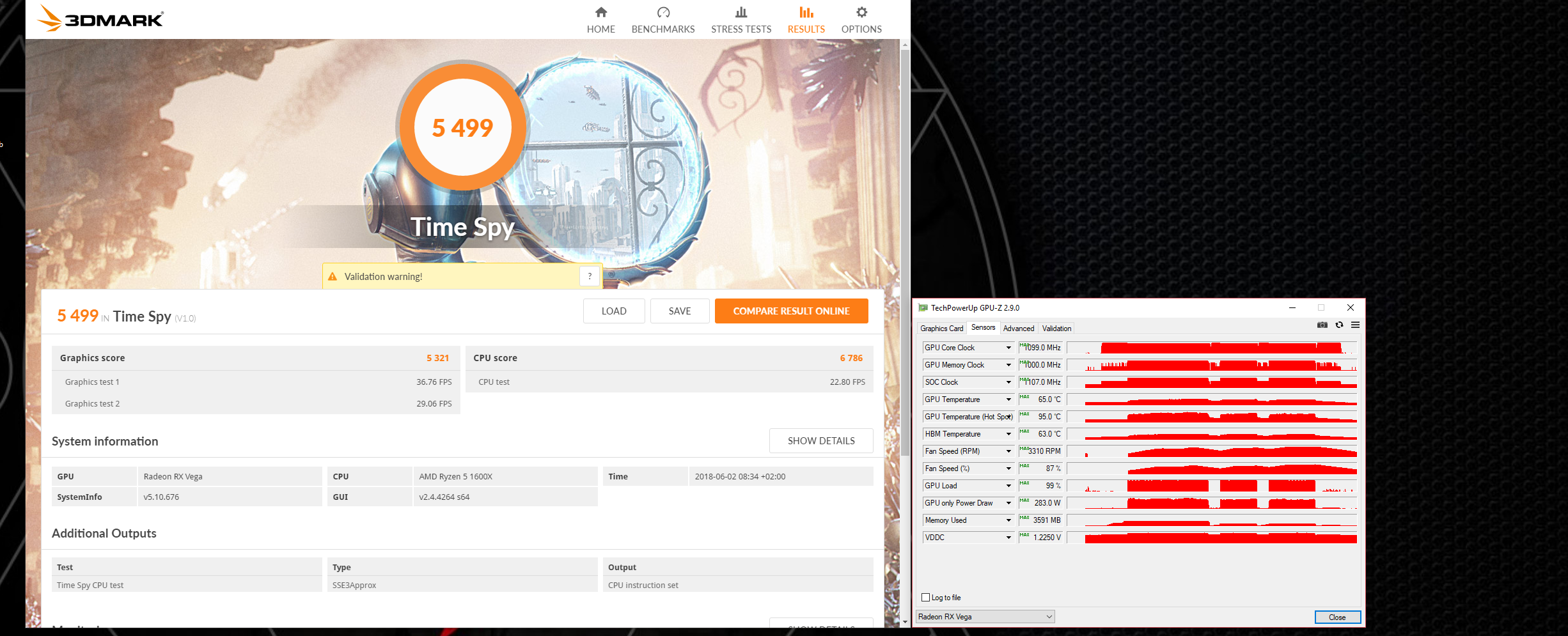Click the Fan Speed (RPM) graph
The height and width of the screenshot is (636, 1568).
click(x=1212, y=451)
